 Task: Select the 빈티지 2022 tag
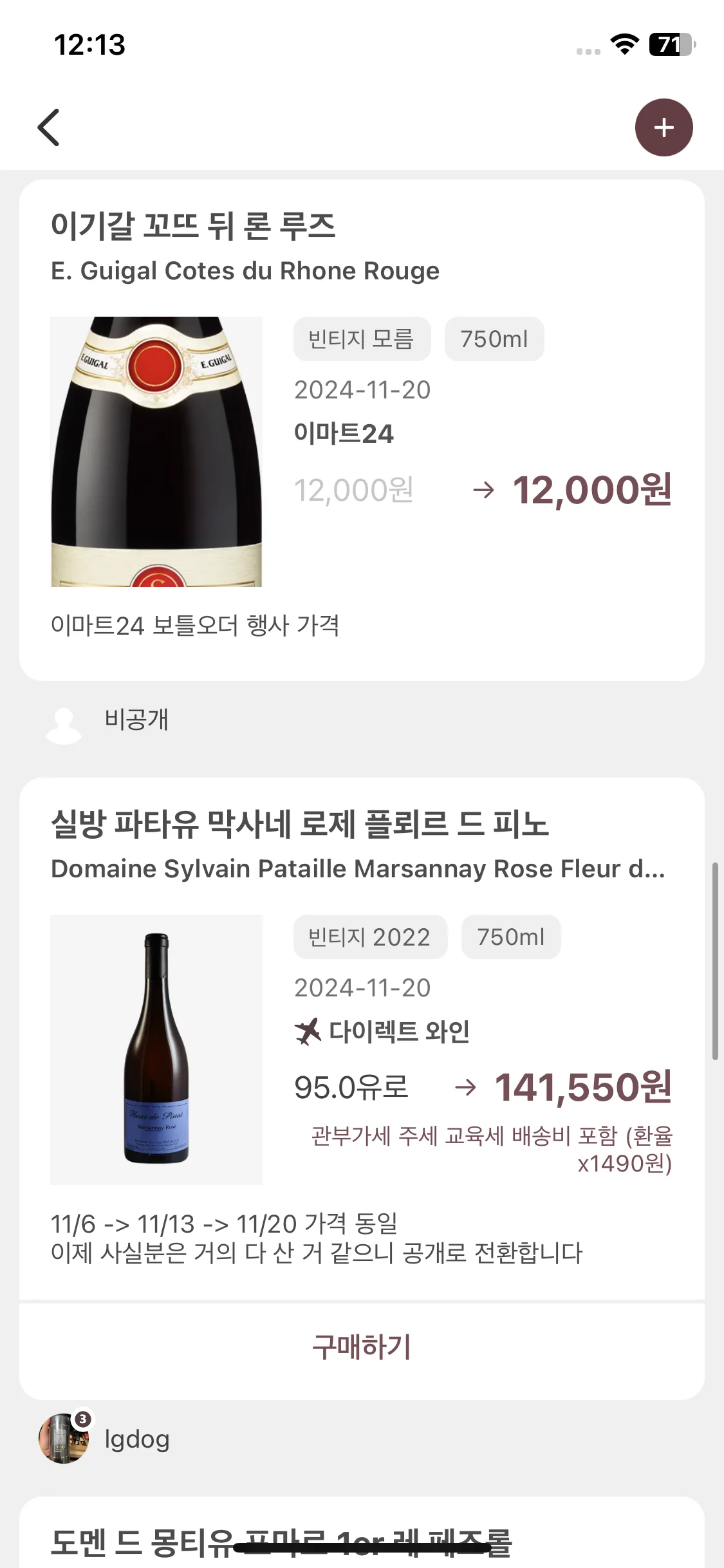pos(370,937)
